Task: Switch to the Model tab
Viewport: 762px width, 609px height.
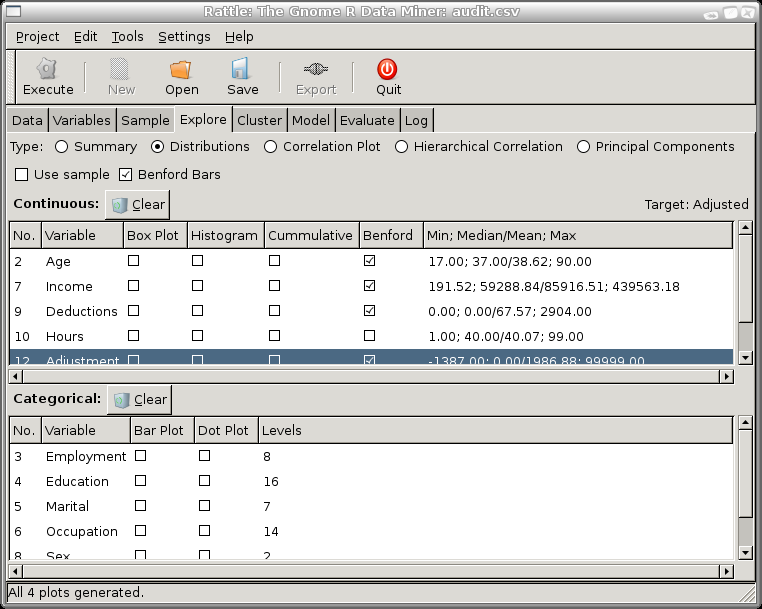Action: coord(311,121)
